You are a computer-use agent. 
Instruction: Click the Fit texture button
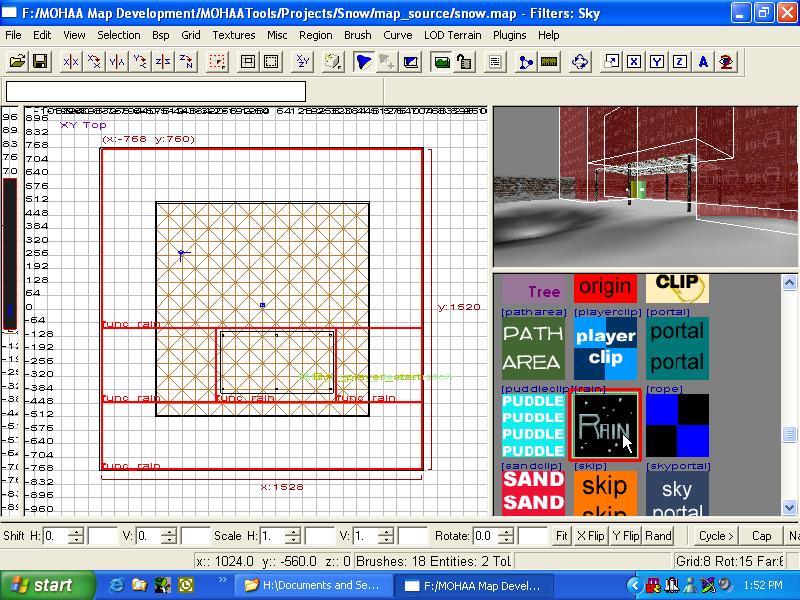click(562, 536)
